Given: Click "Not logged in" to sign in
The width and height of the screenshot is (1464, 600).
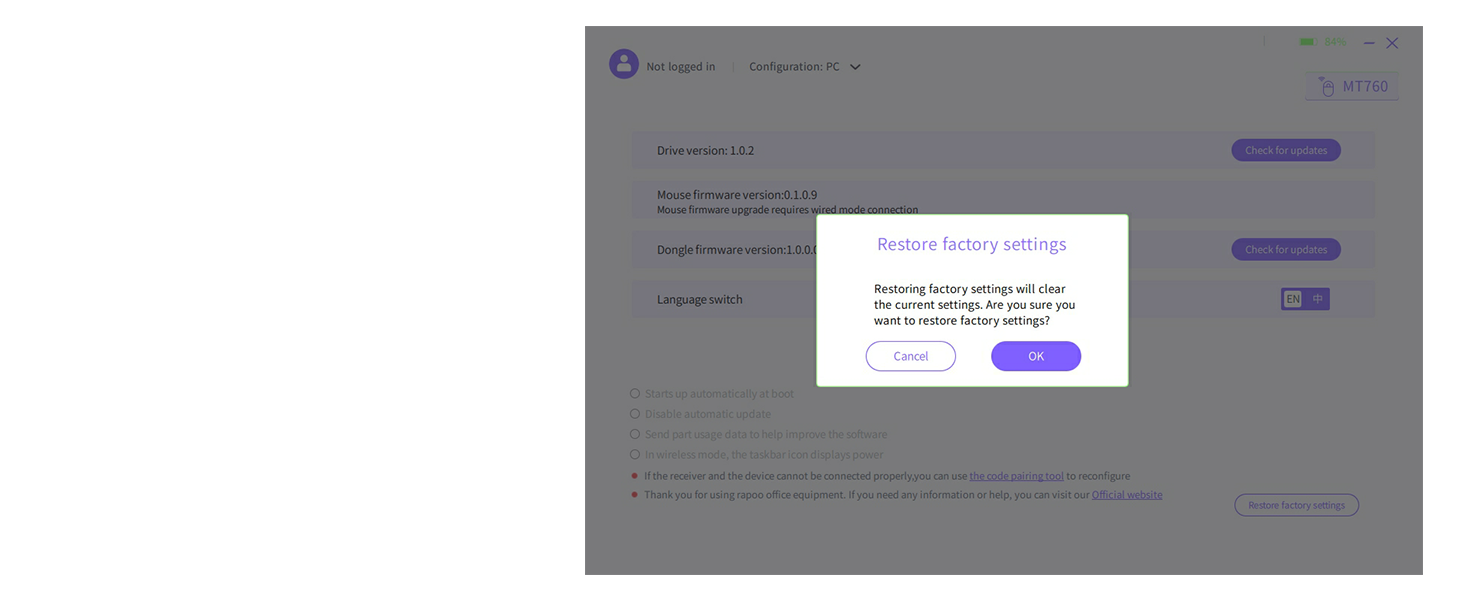Looking at the screenshot, I should coord(681,66).
